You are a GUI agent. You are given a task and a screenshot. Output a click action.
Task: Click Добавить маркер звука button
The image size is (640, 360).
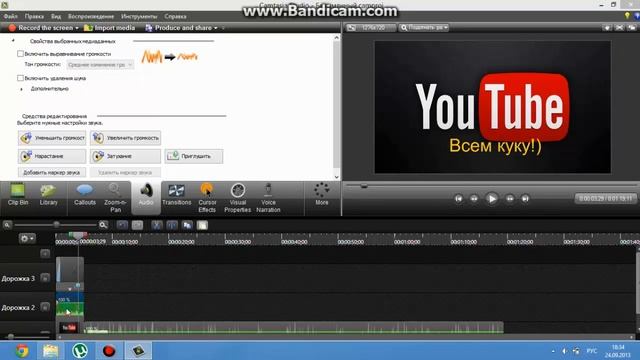point(52,173)
